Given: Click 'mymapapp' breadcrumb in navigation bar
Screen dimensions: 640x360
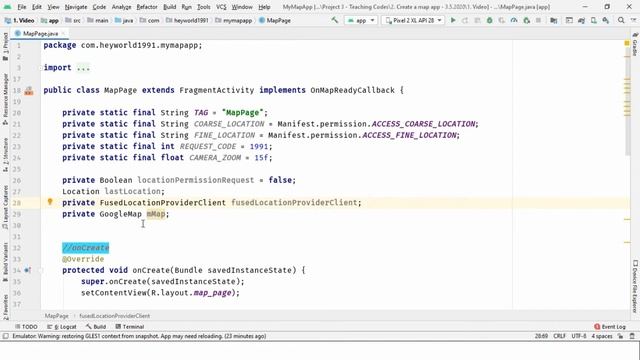Looking at the screenshot, I should click(x=233, y=20).
